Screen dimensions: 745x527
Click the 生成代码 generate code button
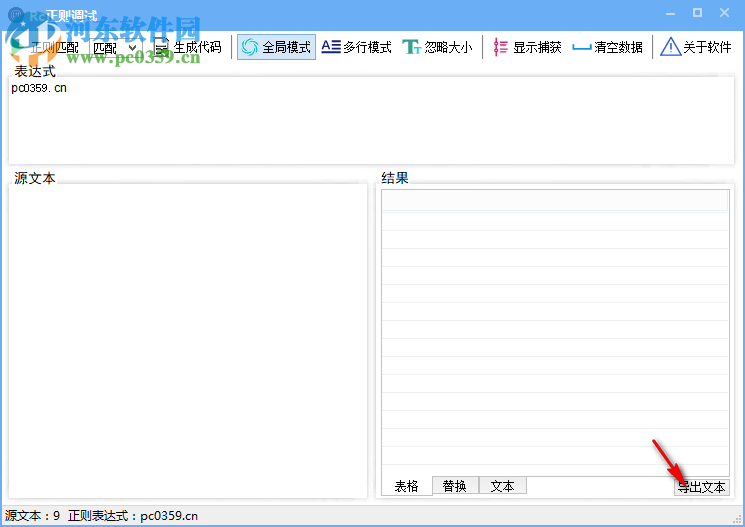coord(188,47)
